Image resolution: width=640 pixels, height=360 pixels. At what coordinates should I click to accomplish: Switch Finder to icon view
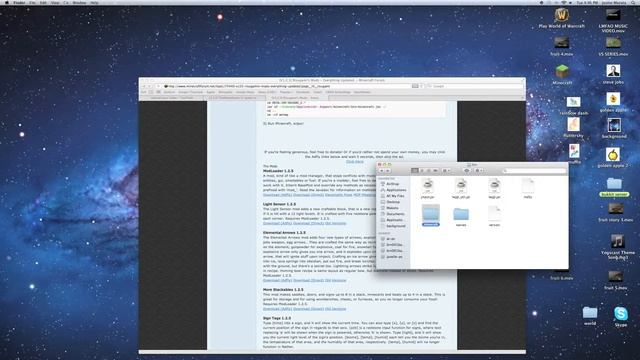415,171
